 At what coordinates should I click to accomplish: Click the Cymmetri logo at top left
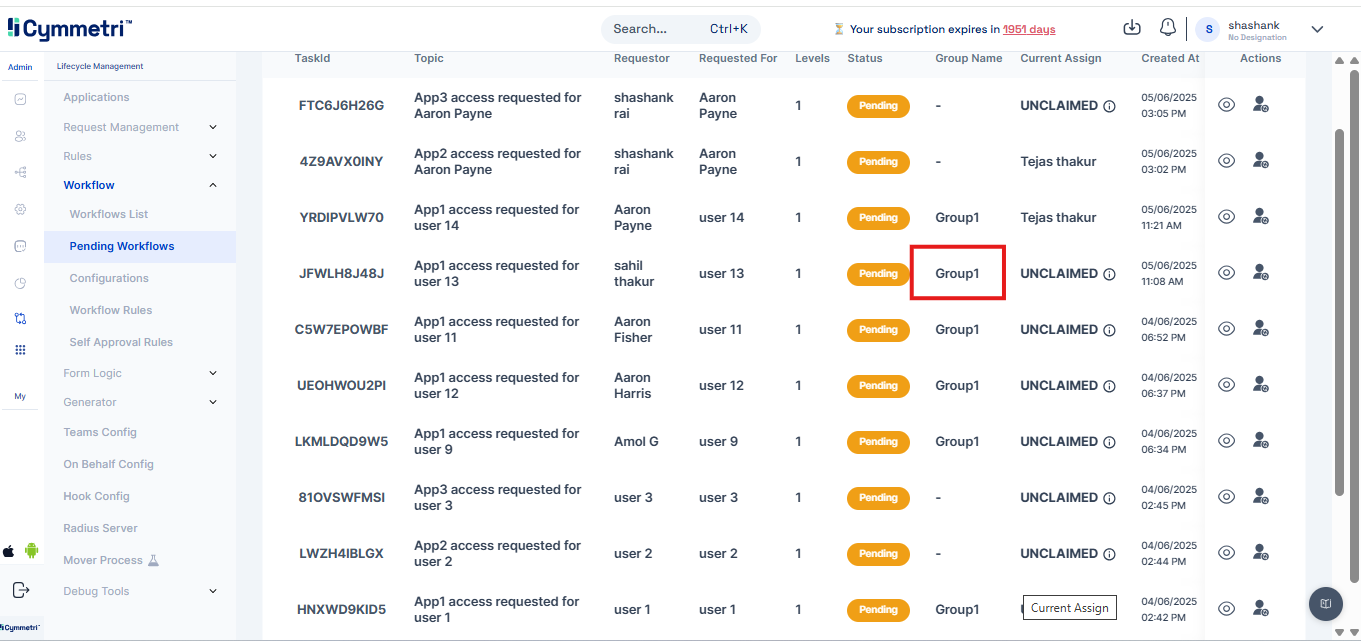69,29
